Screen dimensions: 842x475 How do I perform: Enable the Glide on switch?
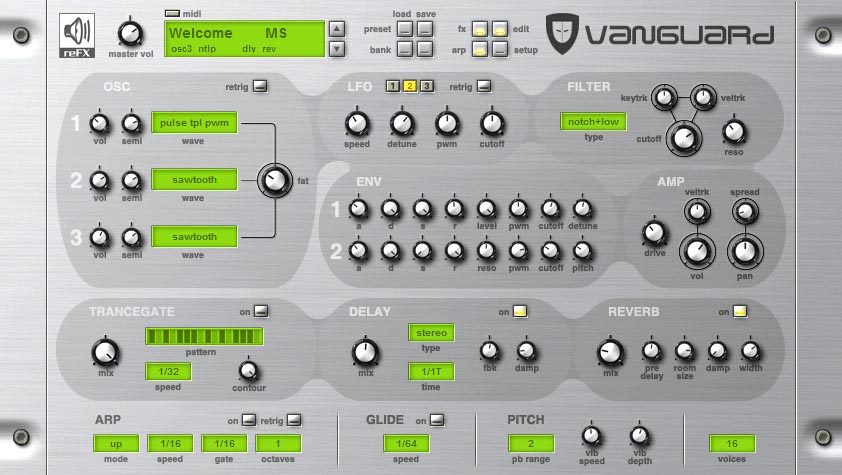point(437,420)
